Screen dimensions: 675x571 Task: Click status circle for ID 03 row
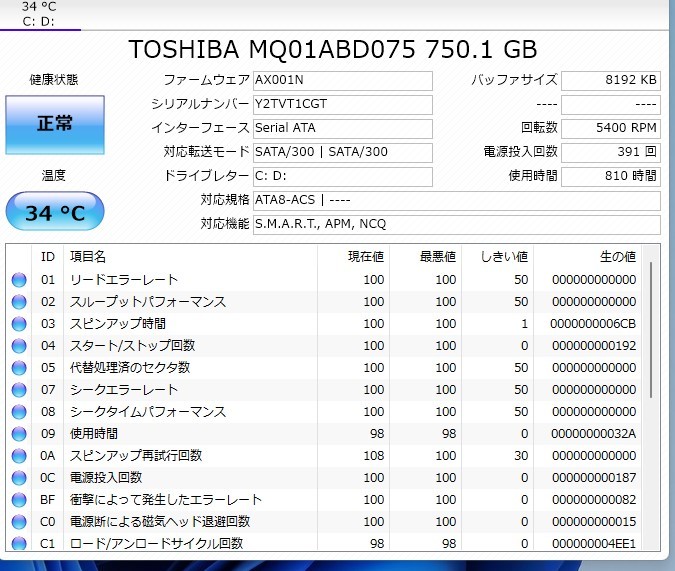coord(19,324)
